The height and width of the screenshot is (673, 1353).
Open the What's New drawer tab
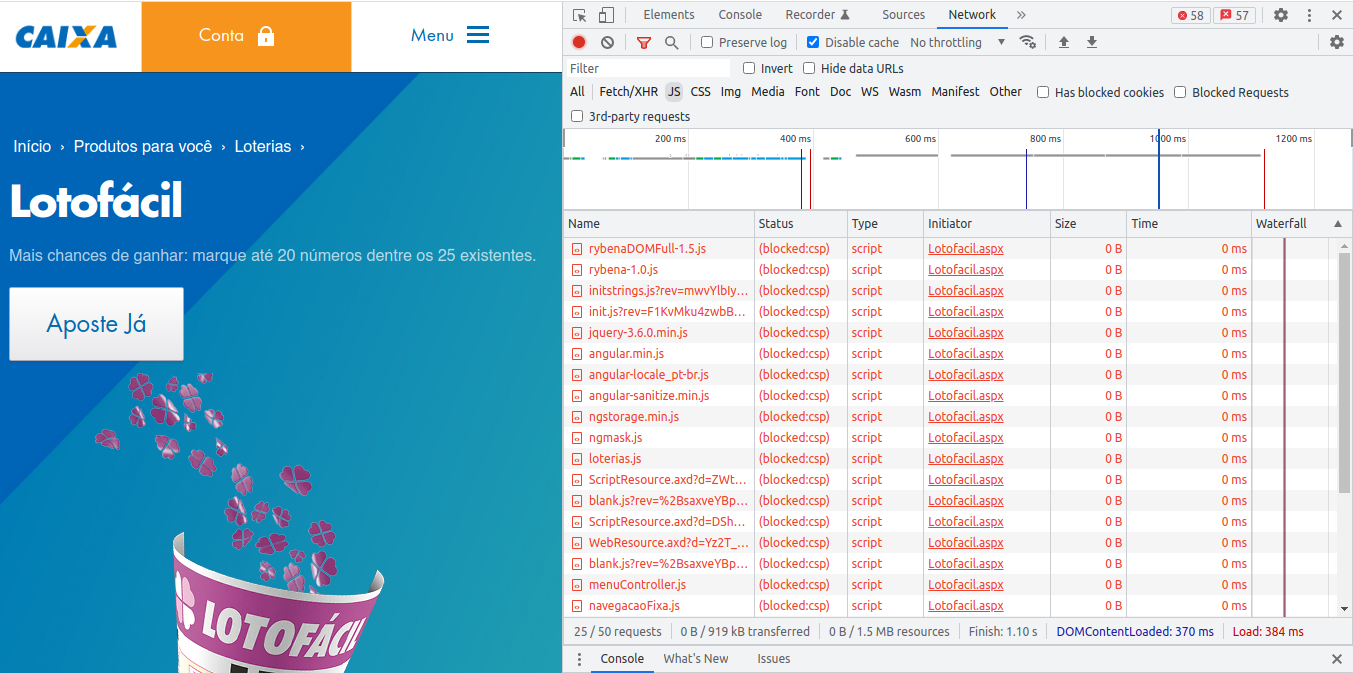point(696,659)
